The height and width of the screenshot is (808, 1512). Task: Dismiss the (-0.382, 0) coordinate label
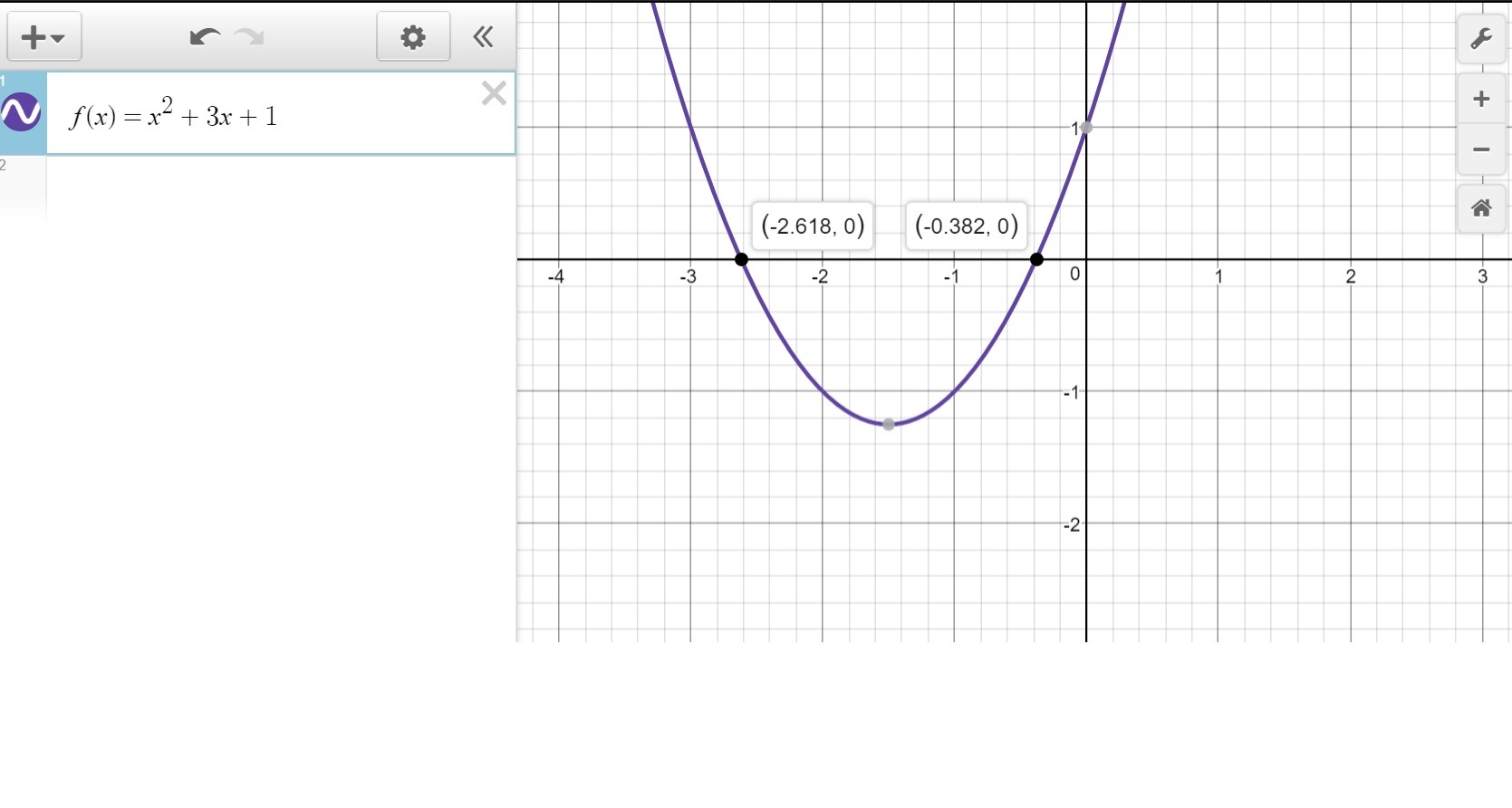click(967, 226)
